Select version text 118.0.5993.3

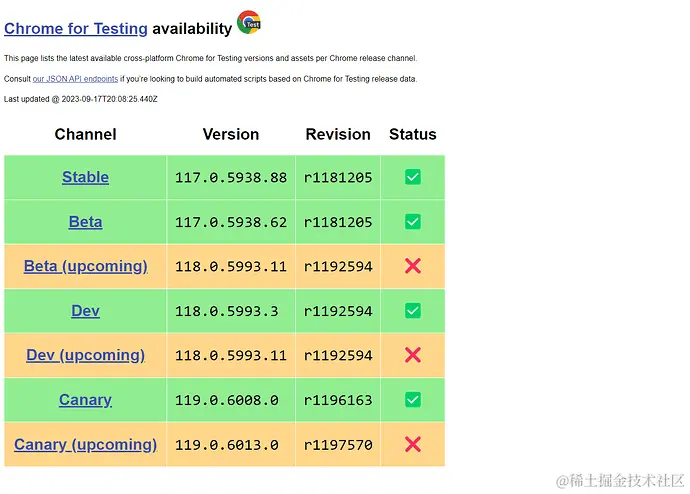click(227, 311)
